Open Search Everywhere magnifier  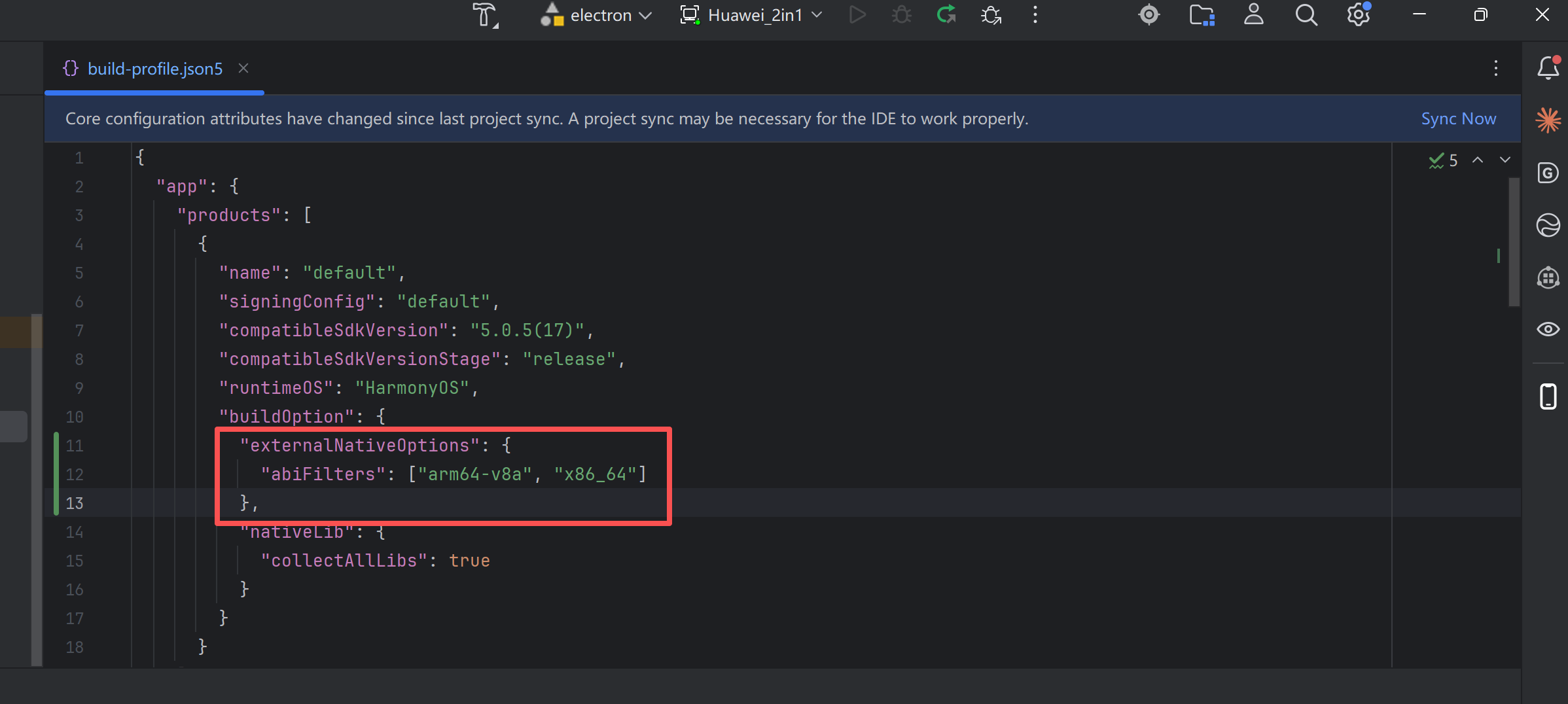[x=1306, y=14]
